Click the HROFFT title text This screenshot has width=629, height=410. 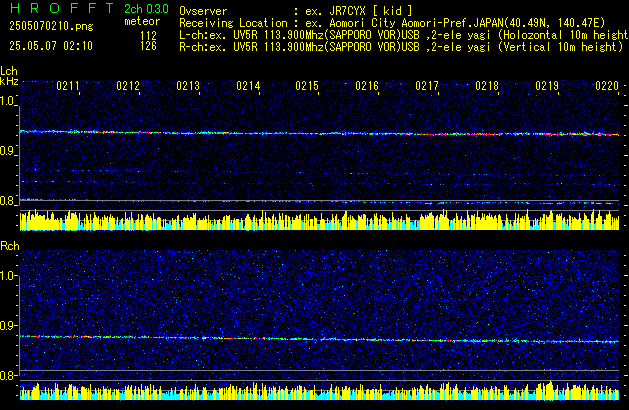point(62,8)
